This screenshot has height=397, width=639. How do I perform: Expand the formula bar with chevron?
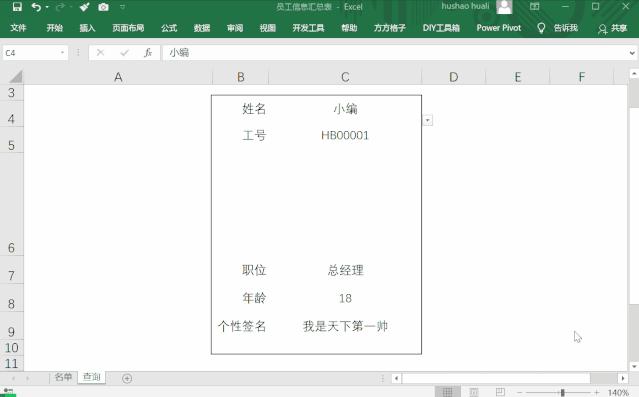tap(632, 53)
